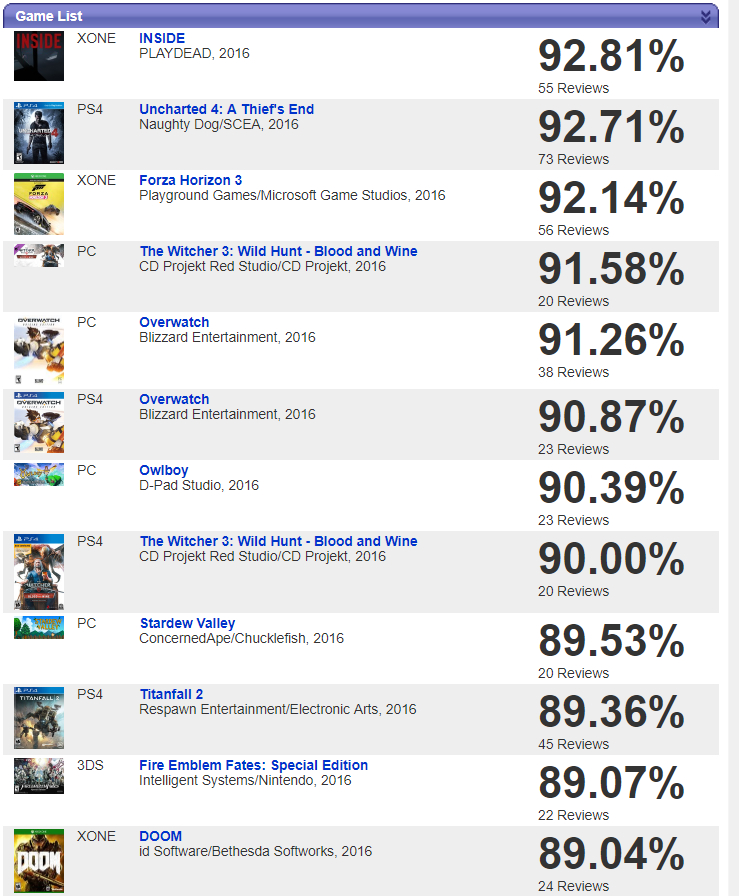Viewport: 739px width, 896px height.
Task: Open the Owlboy game link
Action: [x=164, y=470]
